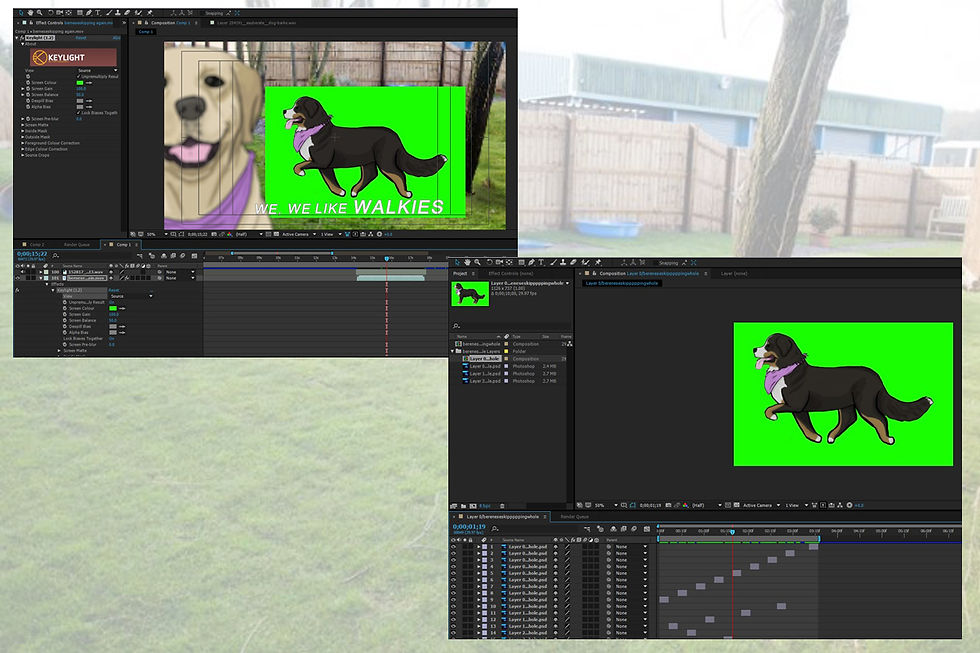Image resolution: width=980 pixels, height=653 pixels.
Task: Open the Parent dropdown for layer 1
Action: tap(631, 546)
